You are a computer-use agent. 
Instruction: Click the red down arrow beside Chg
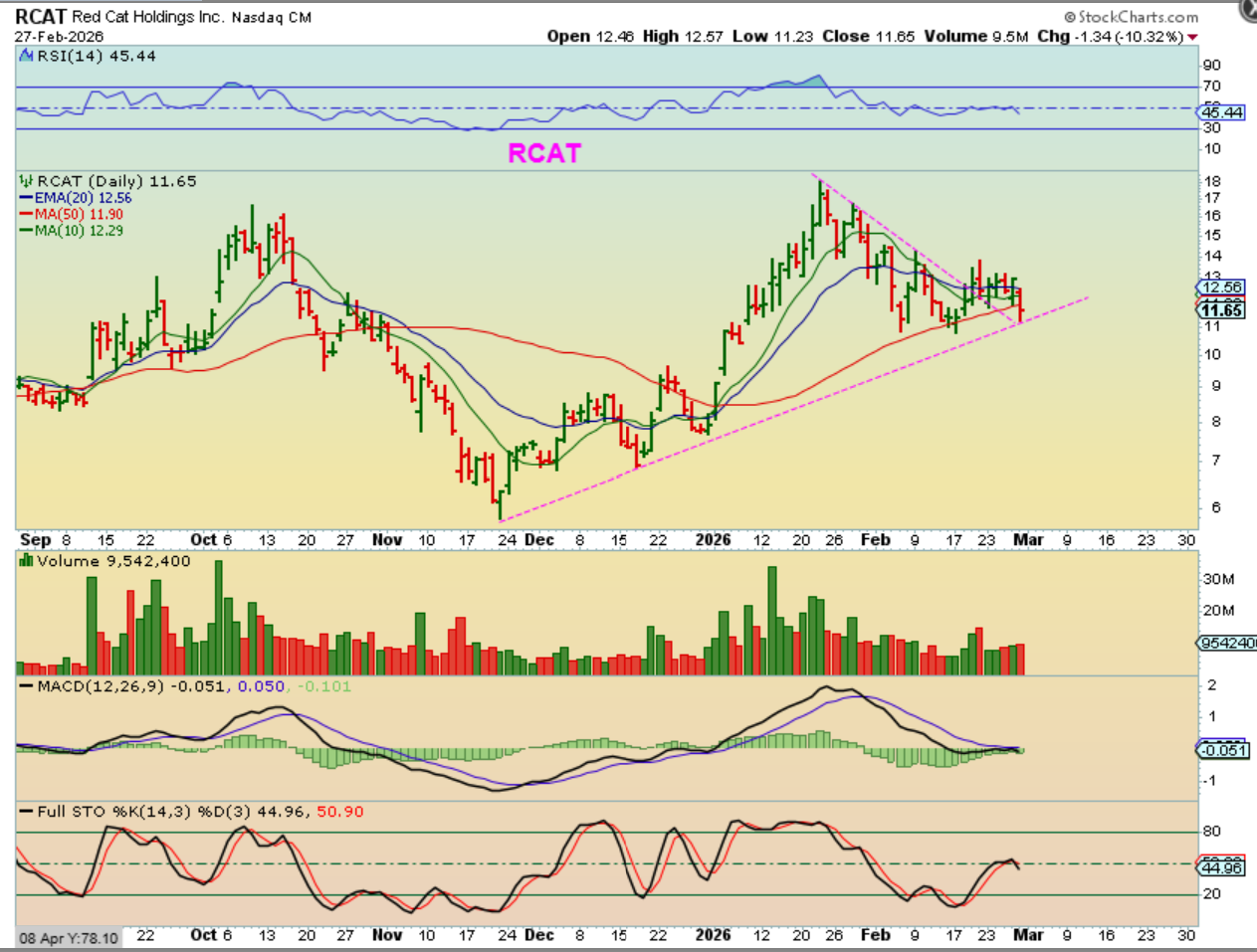pyautogui.click(x=1193, y=38)
